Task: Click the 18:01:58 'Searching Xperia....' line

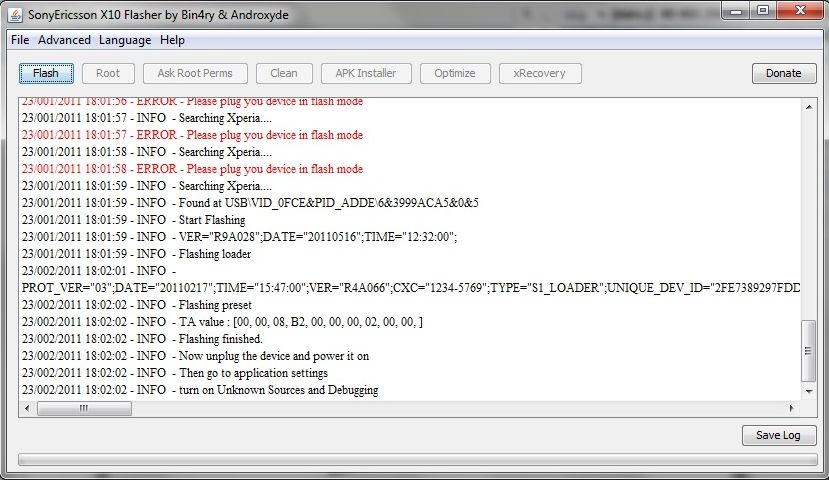Action: (147, 152)
